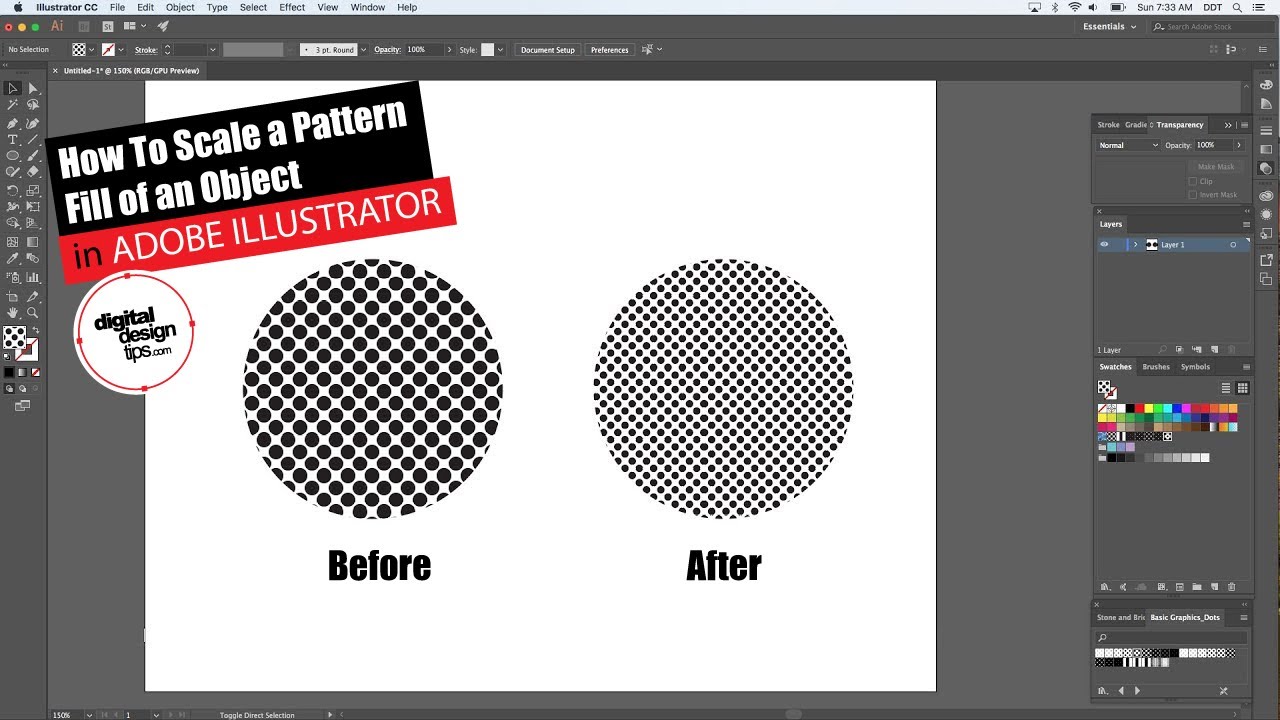Viewport: 1280px width, 720px height.
Task: Click the Document Setup button
Action: coord(548,49)
